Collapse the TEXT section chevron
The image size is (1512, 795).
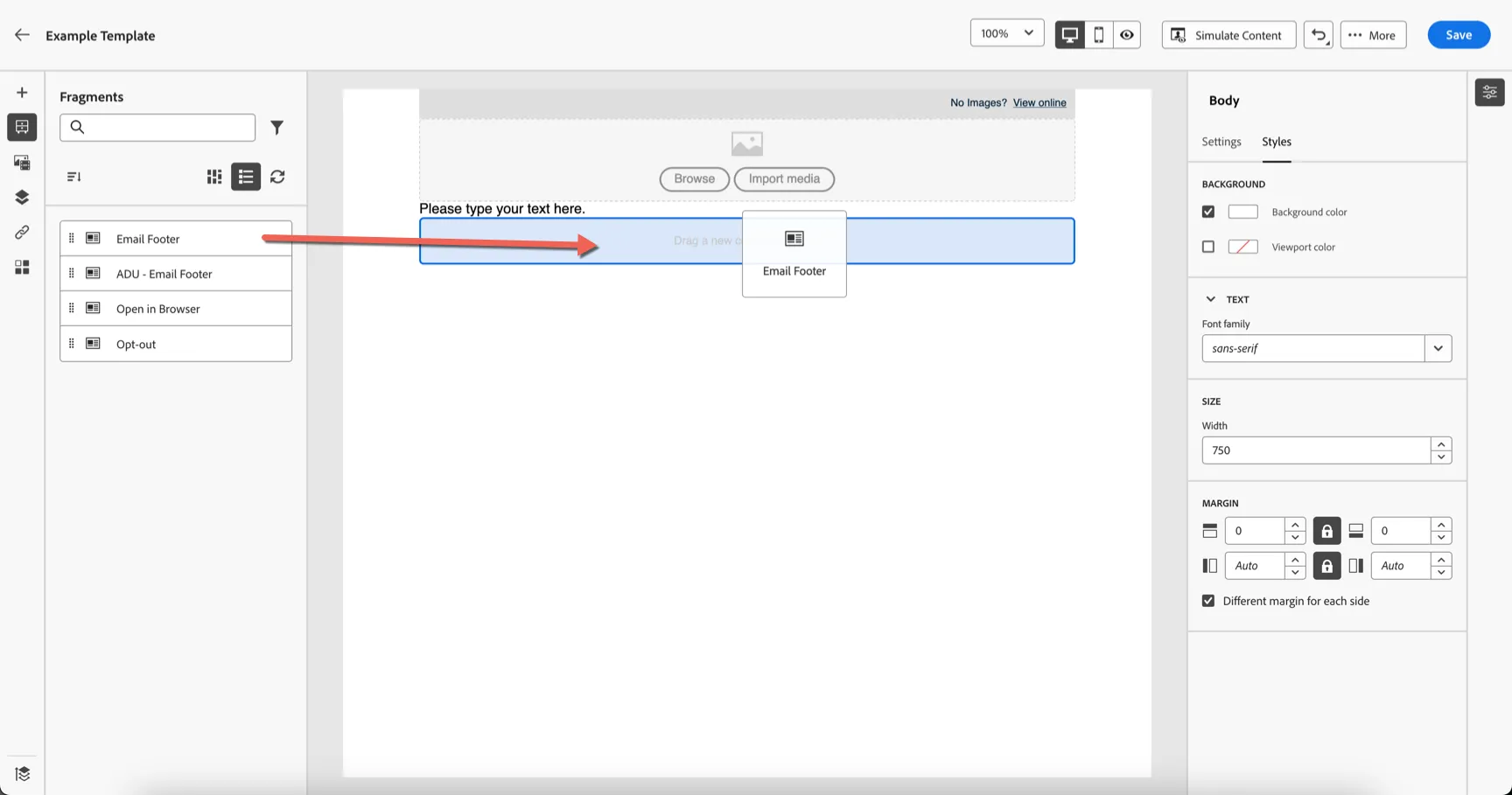1210,299
